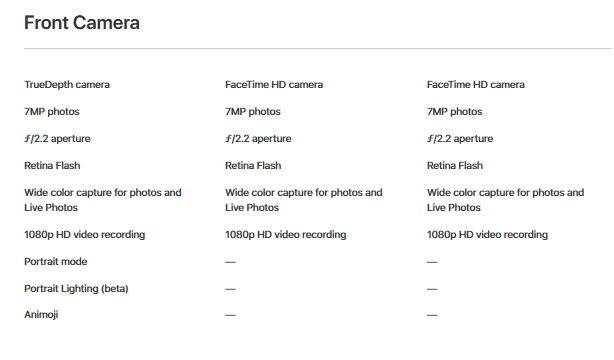
Task: Click Retina Flash in right column
Action: pyautogui.click(x=455, y=166)
